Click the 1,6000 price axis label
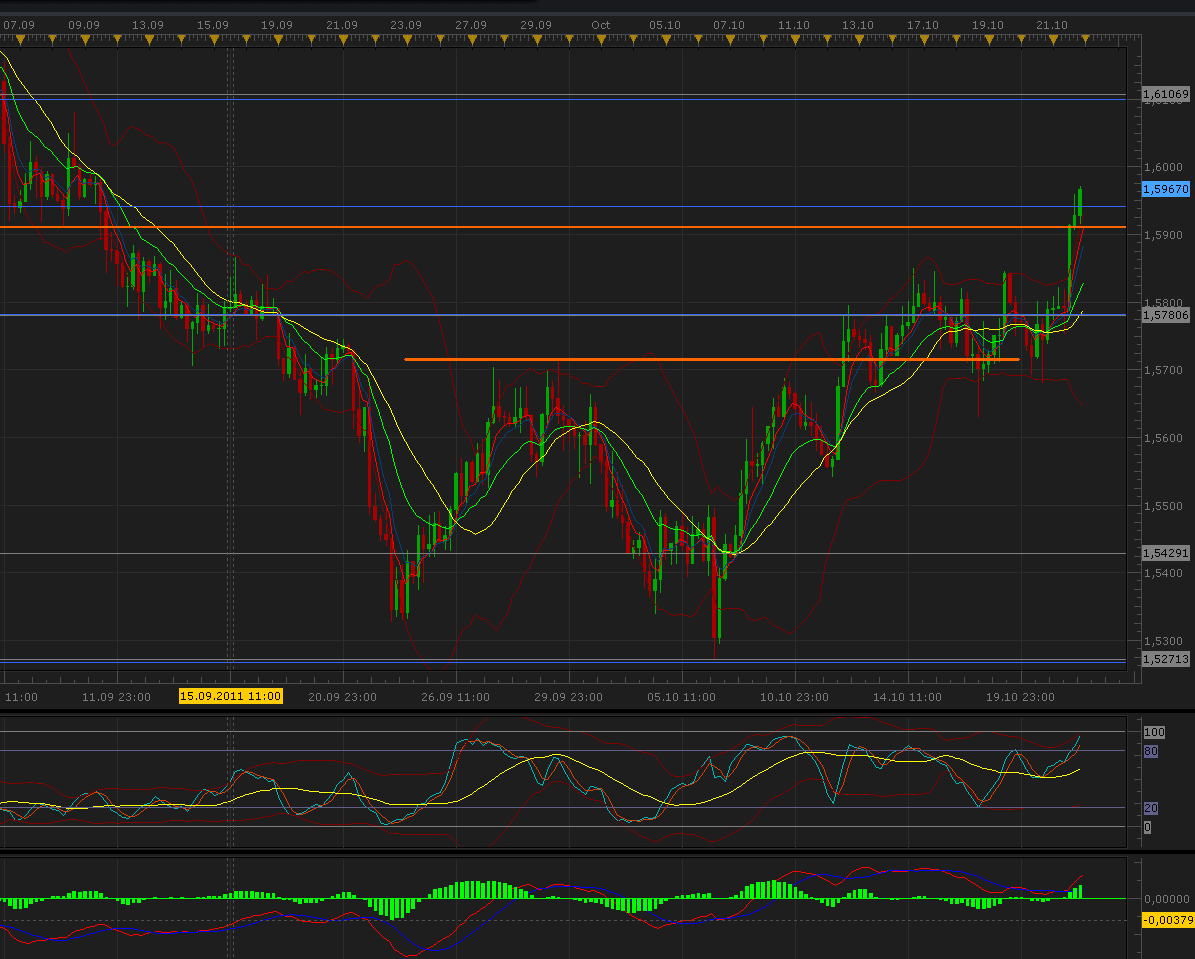This screenshot has width=1195, height=959. click(1164, 168)
